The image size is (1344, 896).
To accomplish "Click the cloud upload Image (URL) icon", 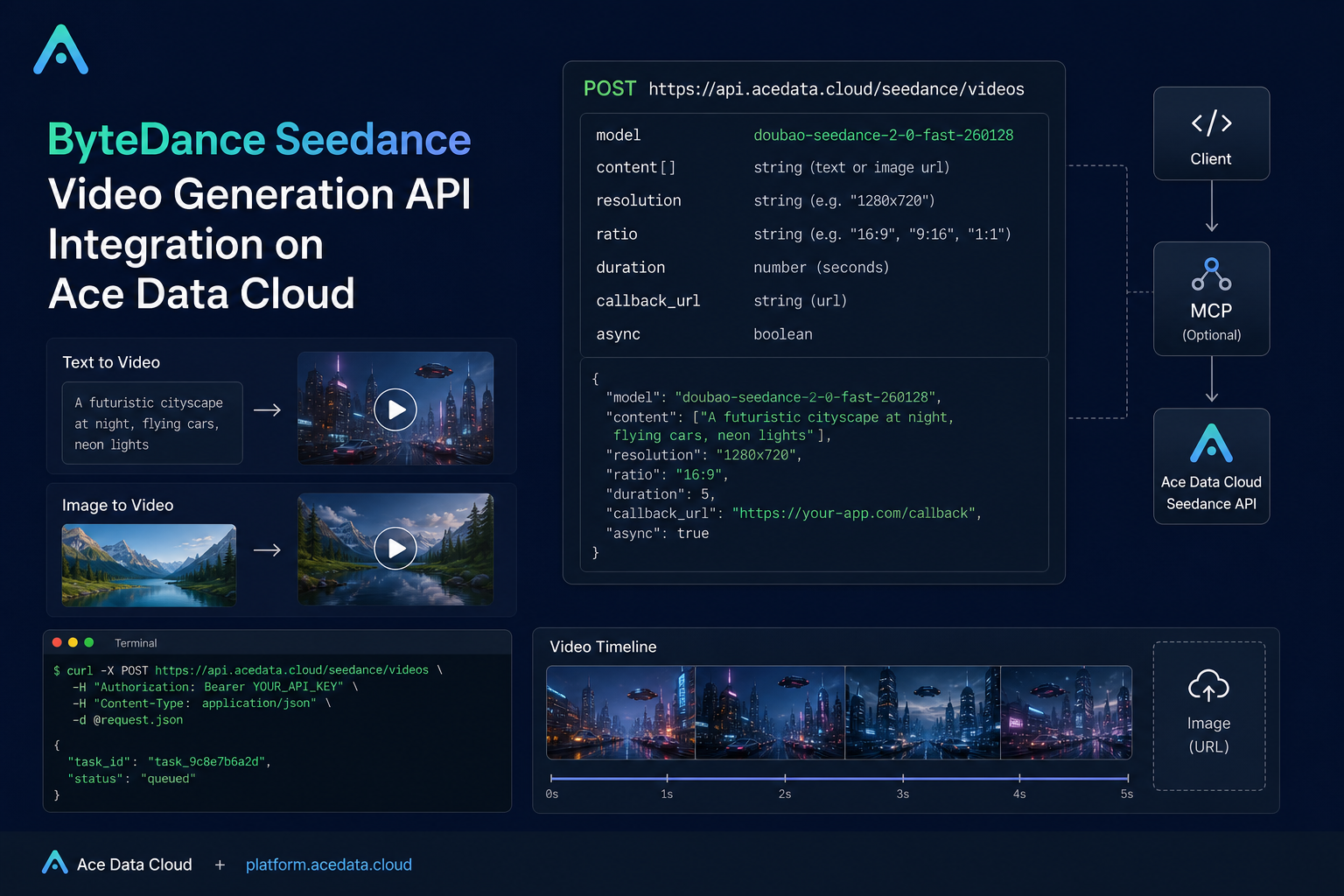I will (x=1208, y=686).
